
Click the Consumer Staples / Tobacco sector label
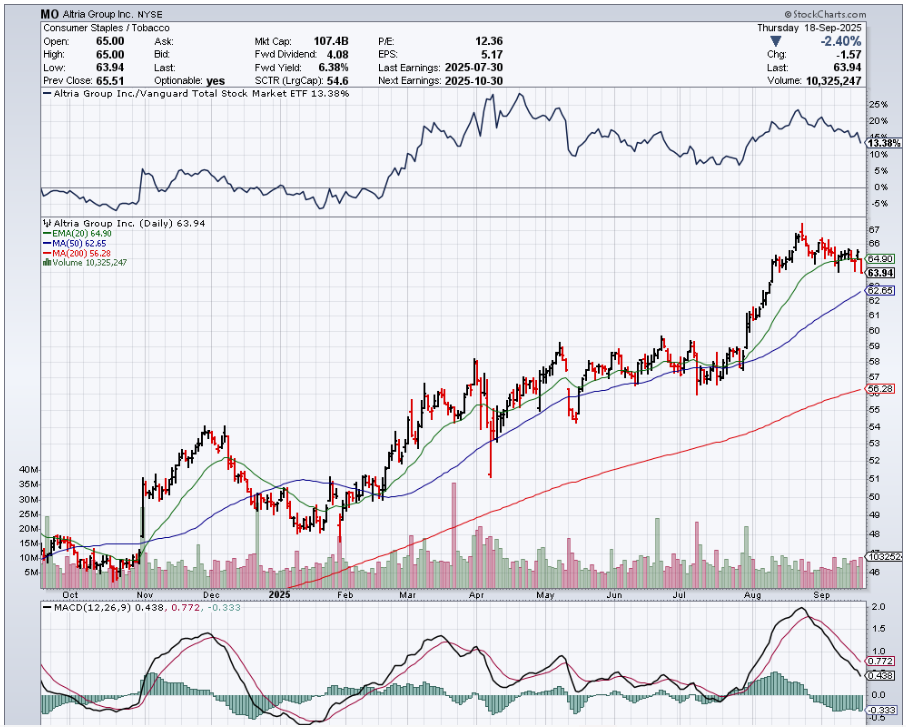click(106, 28)
